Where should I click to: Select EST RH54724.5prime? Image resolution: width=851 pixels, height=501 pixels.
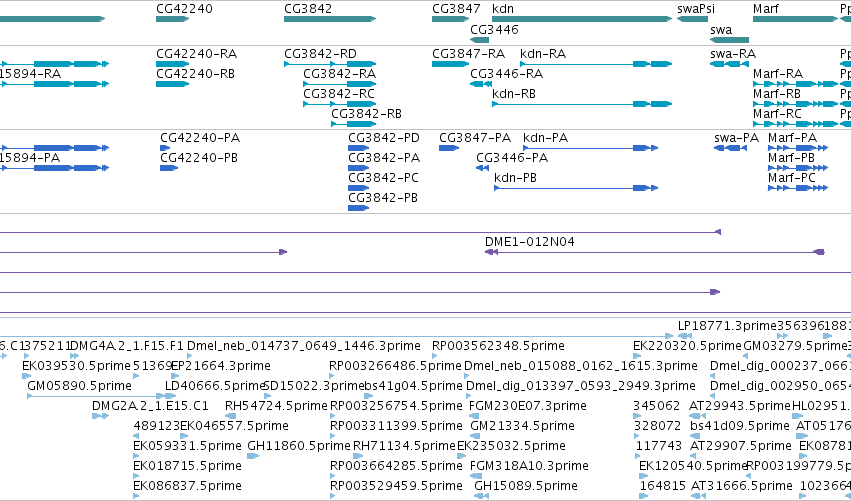(x=276, y=406)
